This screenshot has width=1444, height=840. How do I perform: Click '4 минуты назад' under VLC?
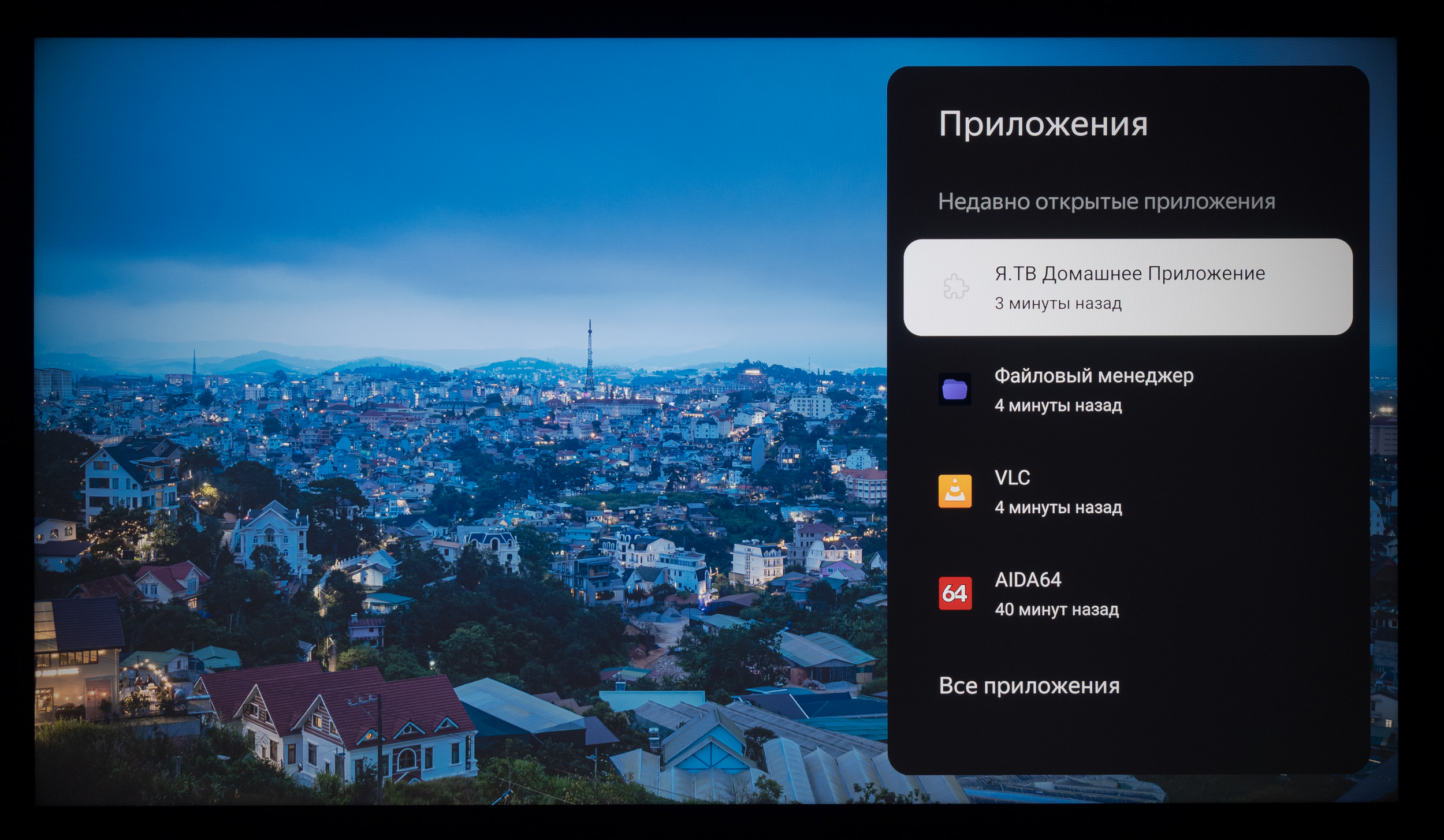[x=1058, y=507]
